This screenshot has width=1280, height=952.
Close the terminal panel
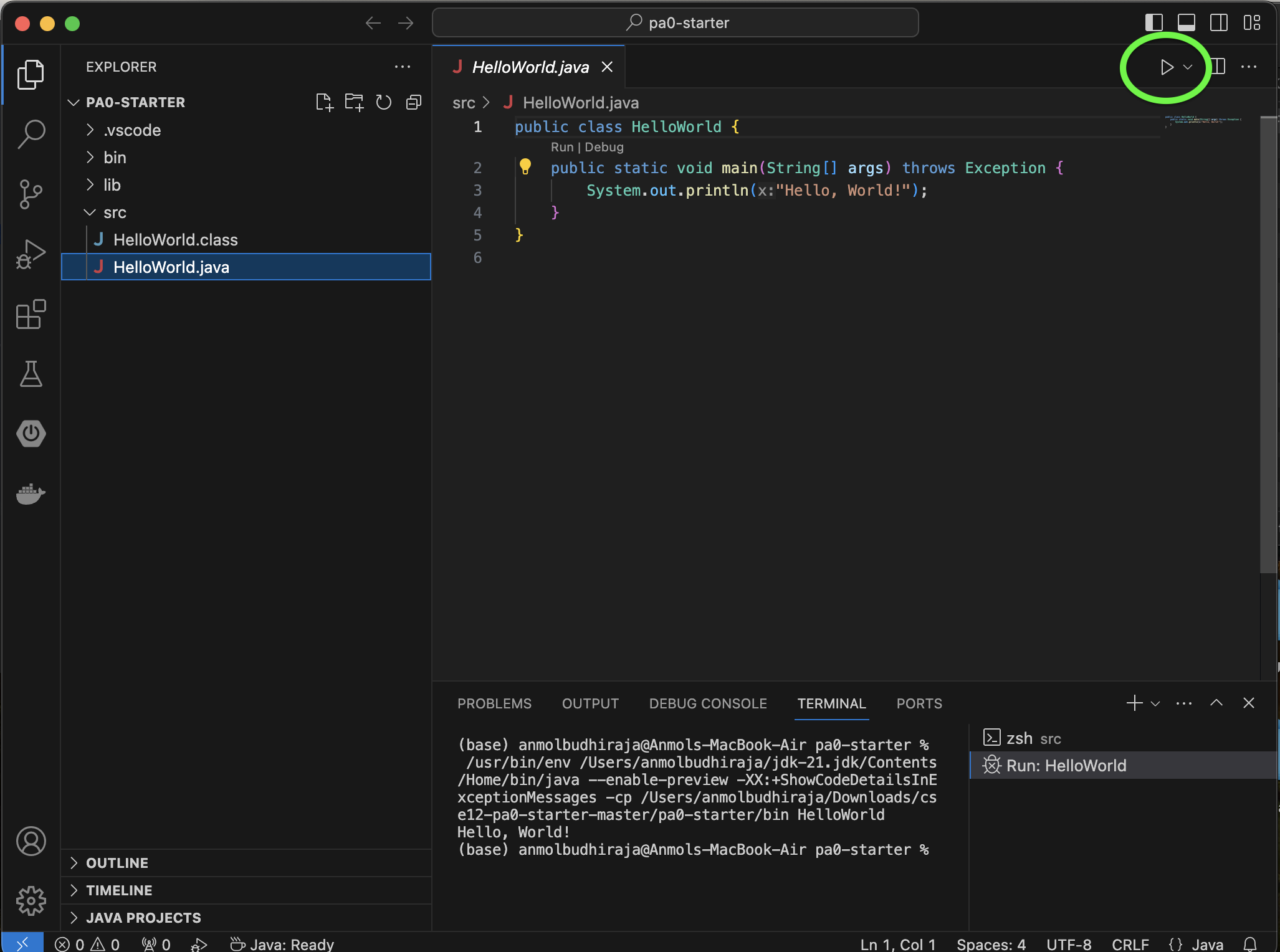click(1249, 703)
